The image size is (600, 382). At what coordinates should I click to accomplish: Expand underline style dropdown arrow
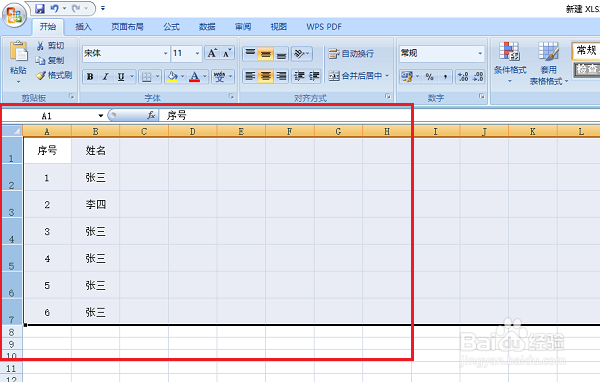coord(132,77)
